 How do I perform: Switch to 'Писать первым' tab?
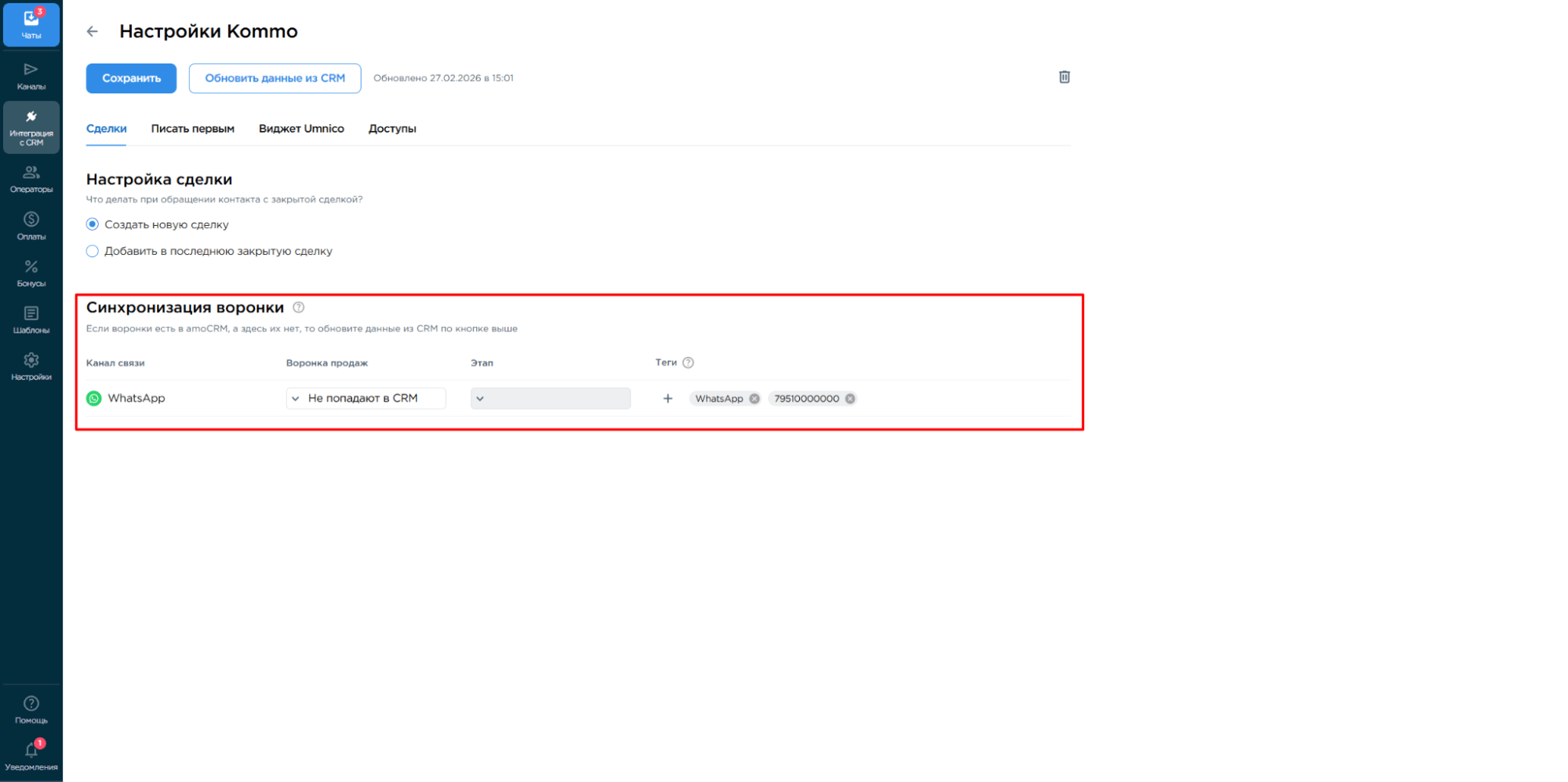pos(192,129)
